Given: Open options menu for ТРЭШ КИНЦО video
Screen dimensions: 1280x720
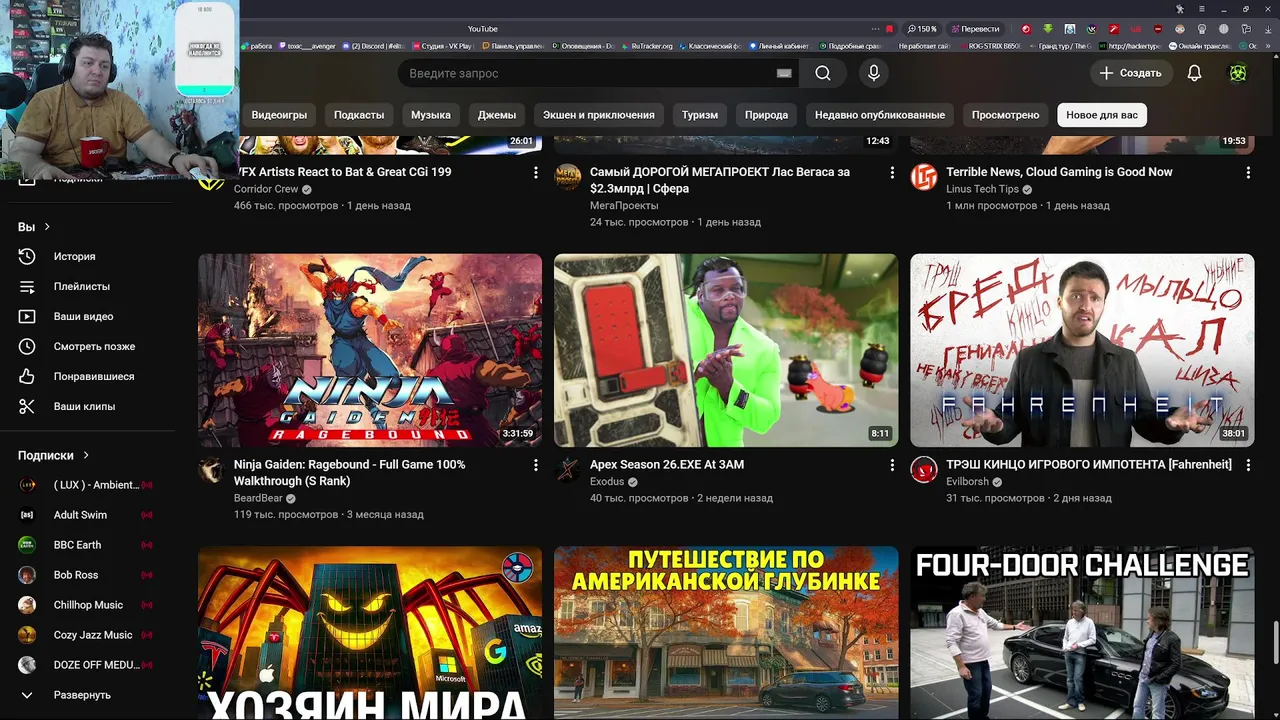Looking at the screenshot, I should click(x=1248, y=465).
